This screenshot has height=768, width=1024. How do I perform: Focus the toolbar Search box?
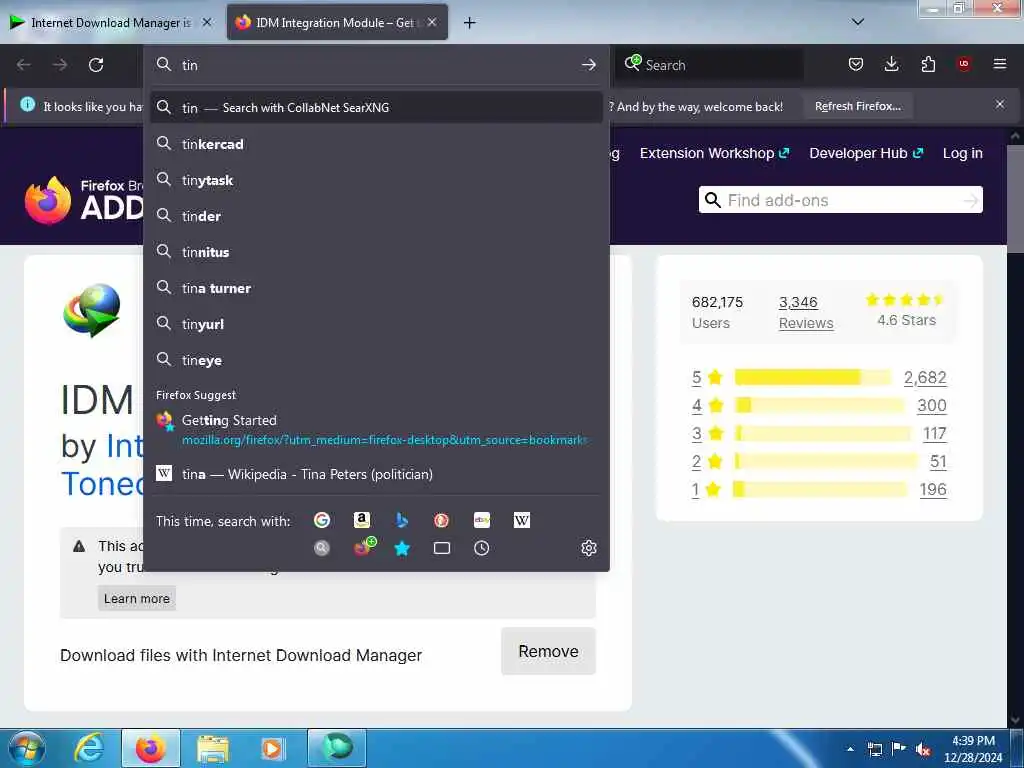tap(709, 65)
